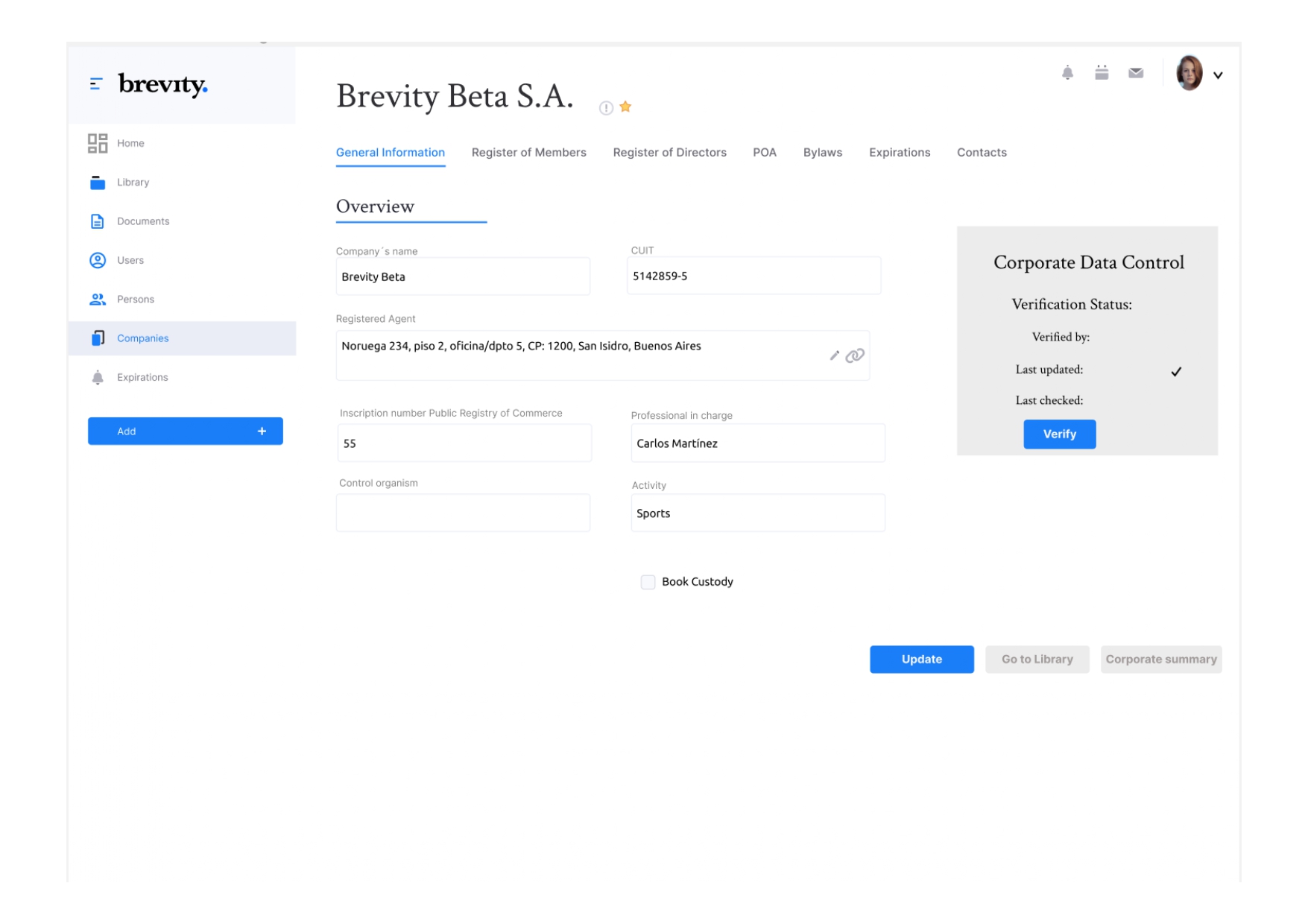Open Corporate summary
Viewport: 1308px width, 924px height.
click(1160, 659)
